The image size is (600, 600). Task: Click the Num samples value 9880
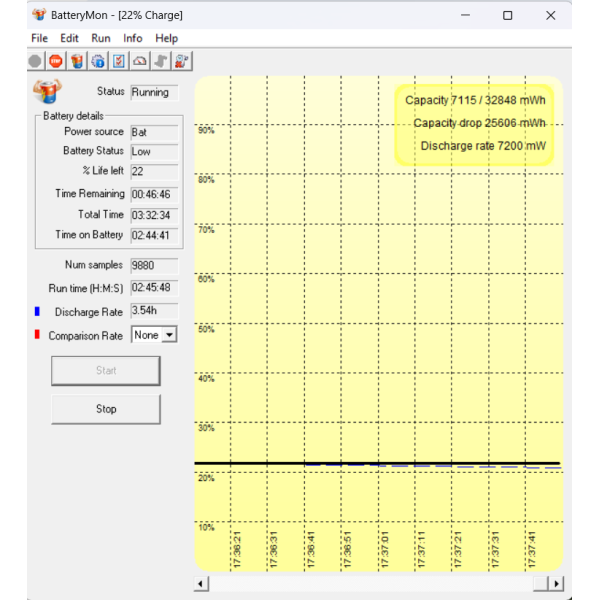[x=154, y=265]
